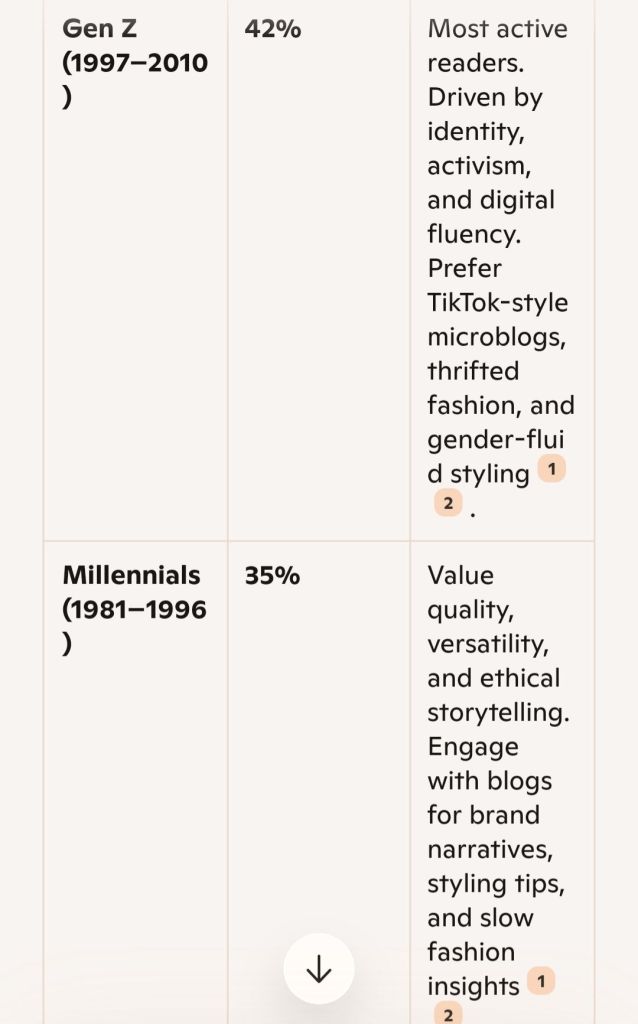The width and height of the screenshot is (638, 1024).
Task: Select the 'Millennials' generation label
Action: pyautogui.click(x=131, y=575)
